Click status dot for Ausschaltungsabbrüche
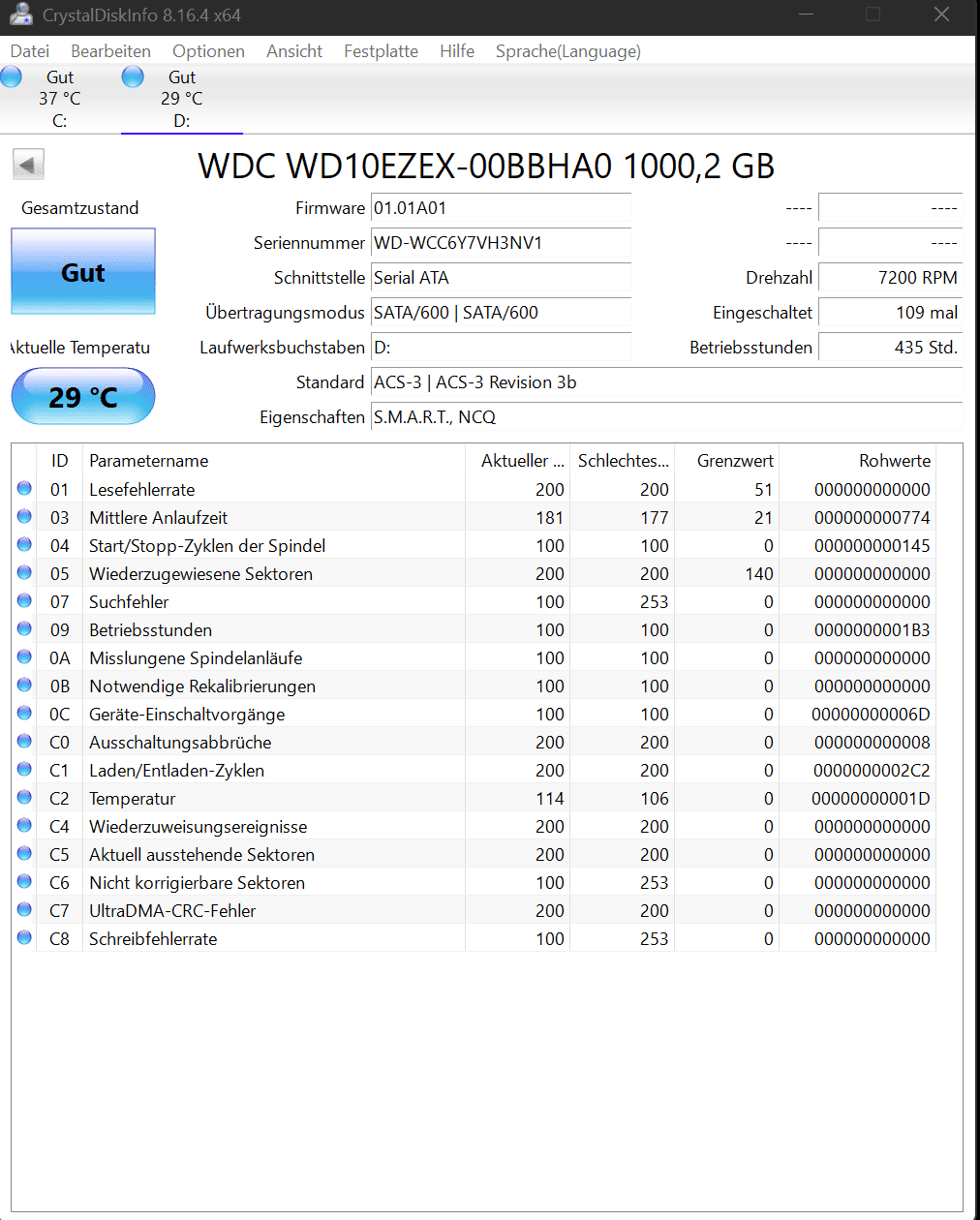Image resolution: width=980 pixels, height=1220 pixels. tap(24, 742)
